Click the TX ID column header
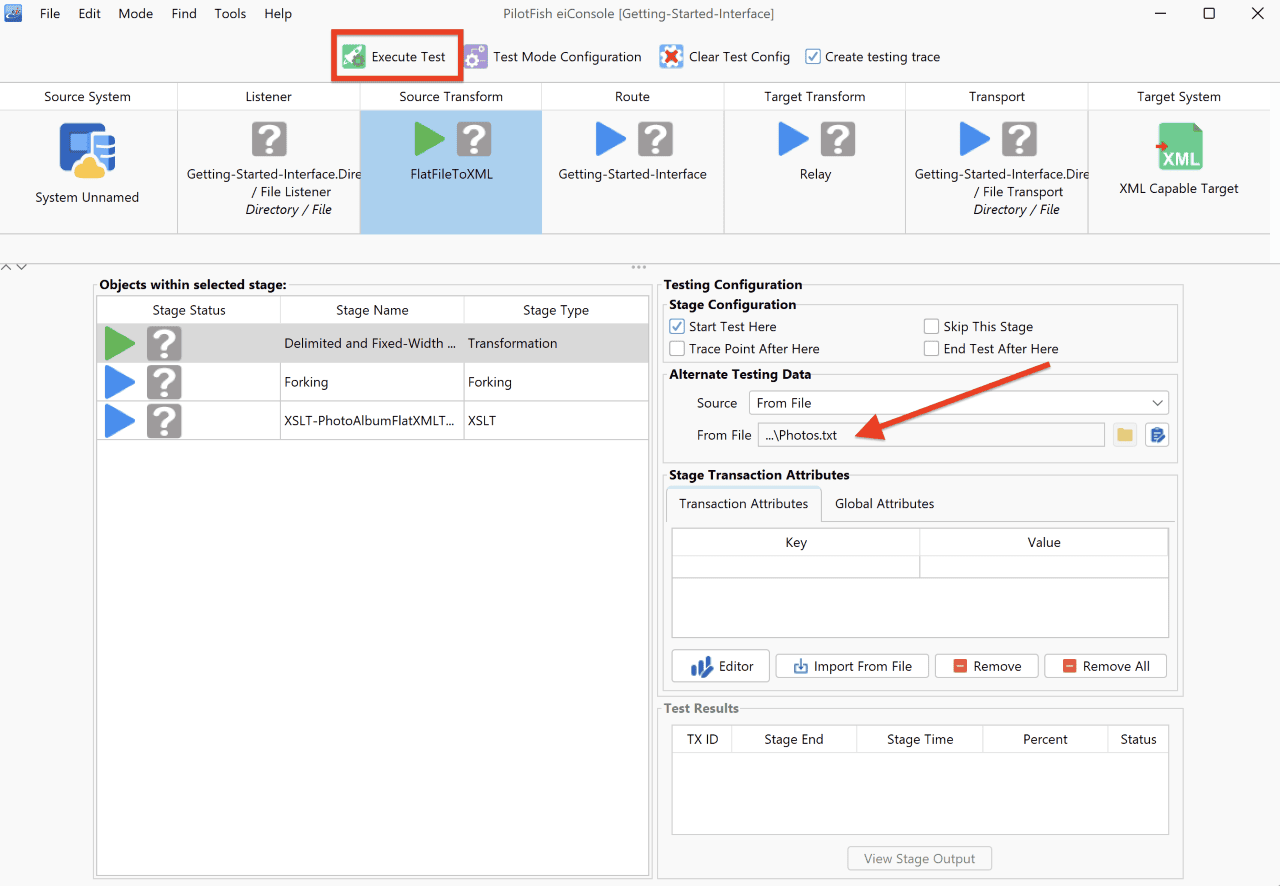Viewport: 1280px width, 886px height. [702, 739]
